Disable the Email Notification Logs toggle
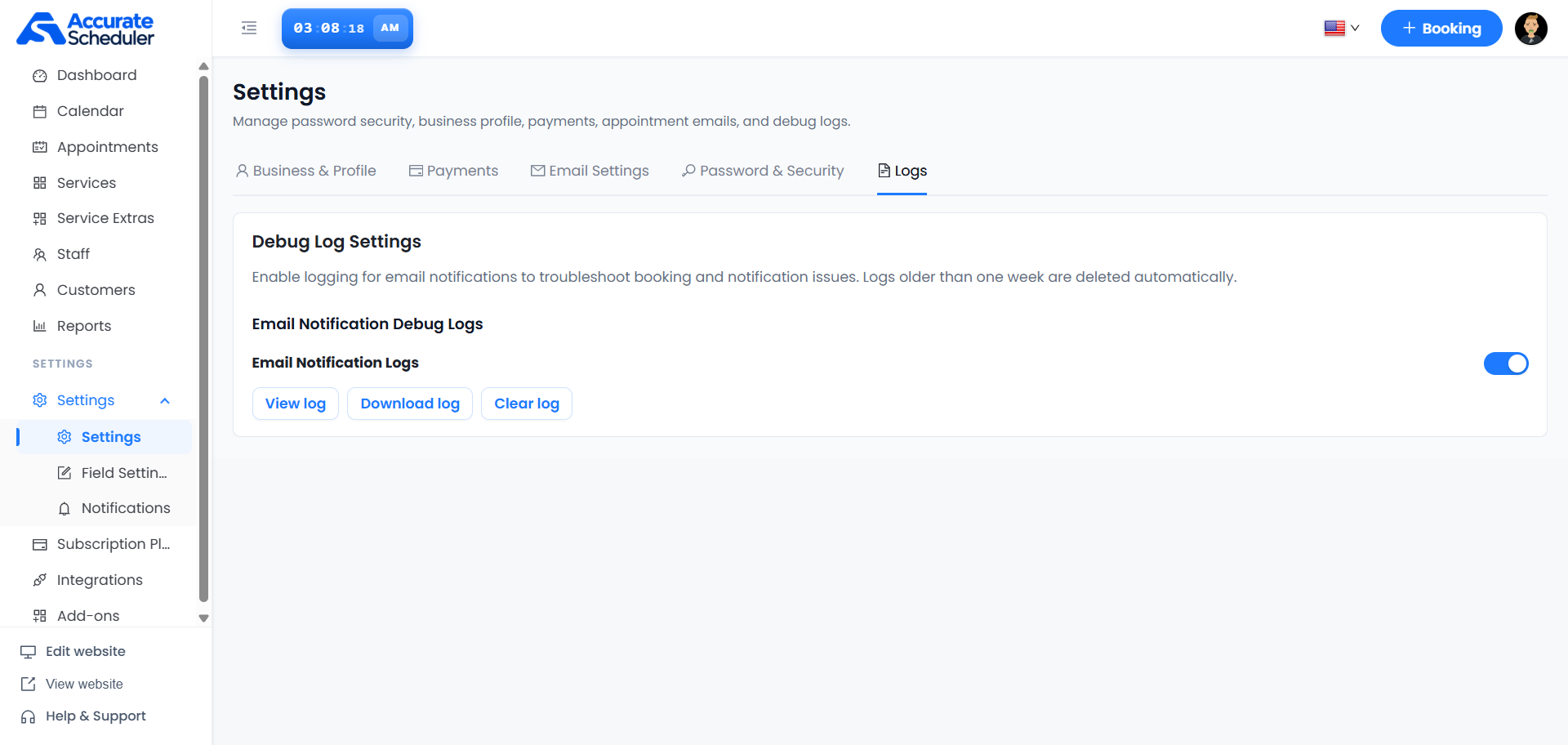 [x=1506, y=364]
